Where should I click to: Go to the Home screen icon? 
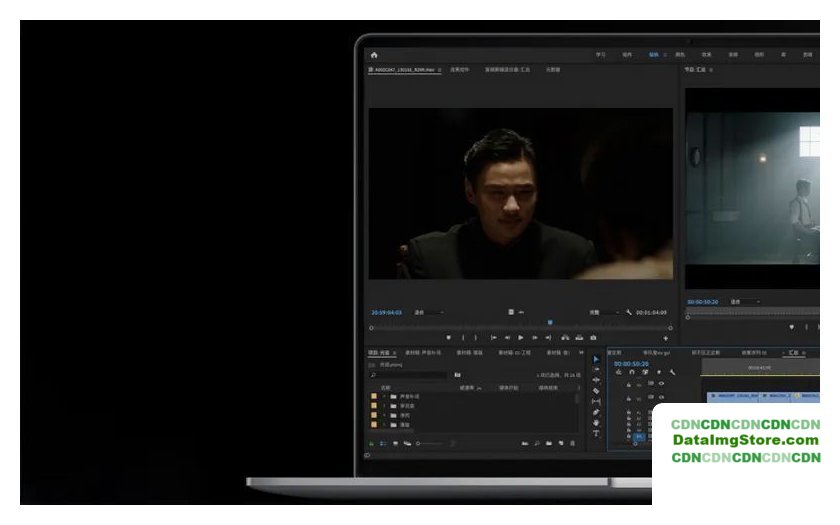374,55
